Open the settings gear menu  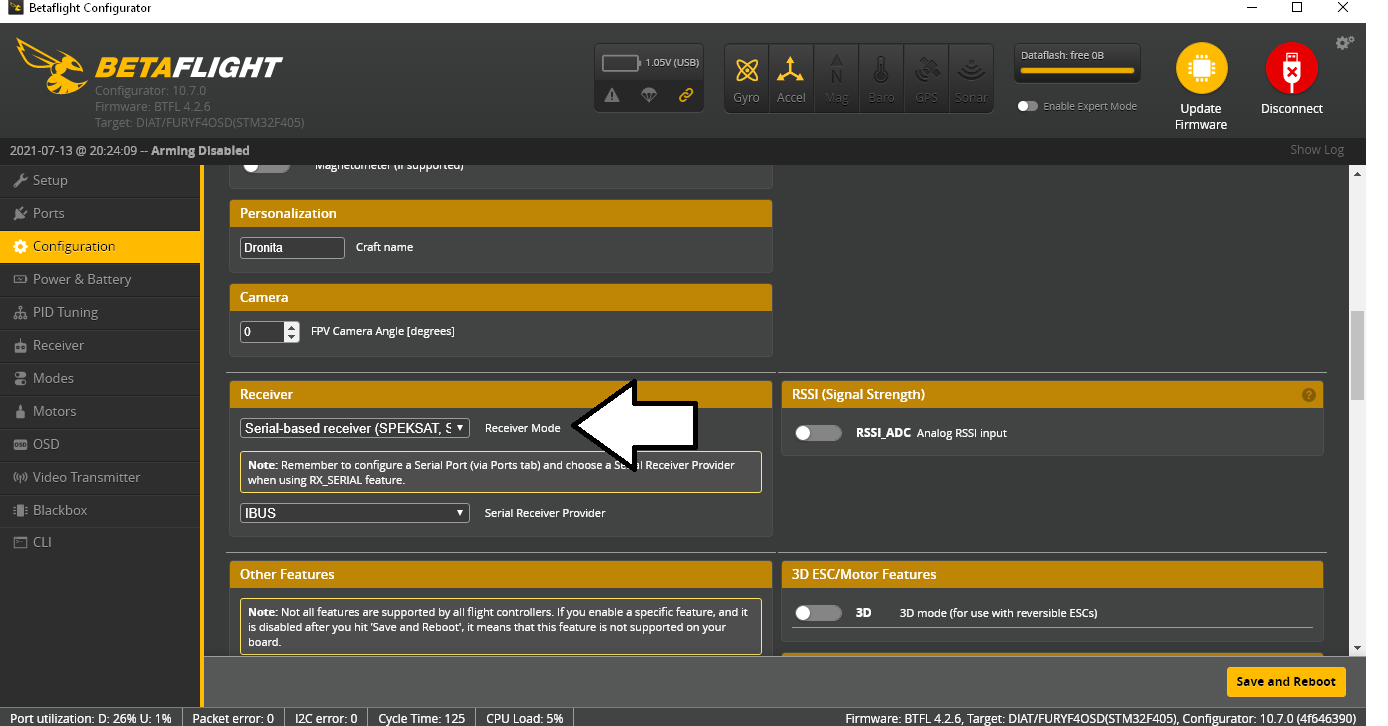pyautogui.click(x=1344, y=42)
